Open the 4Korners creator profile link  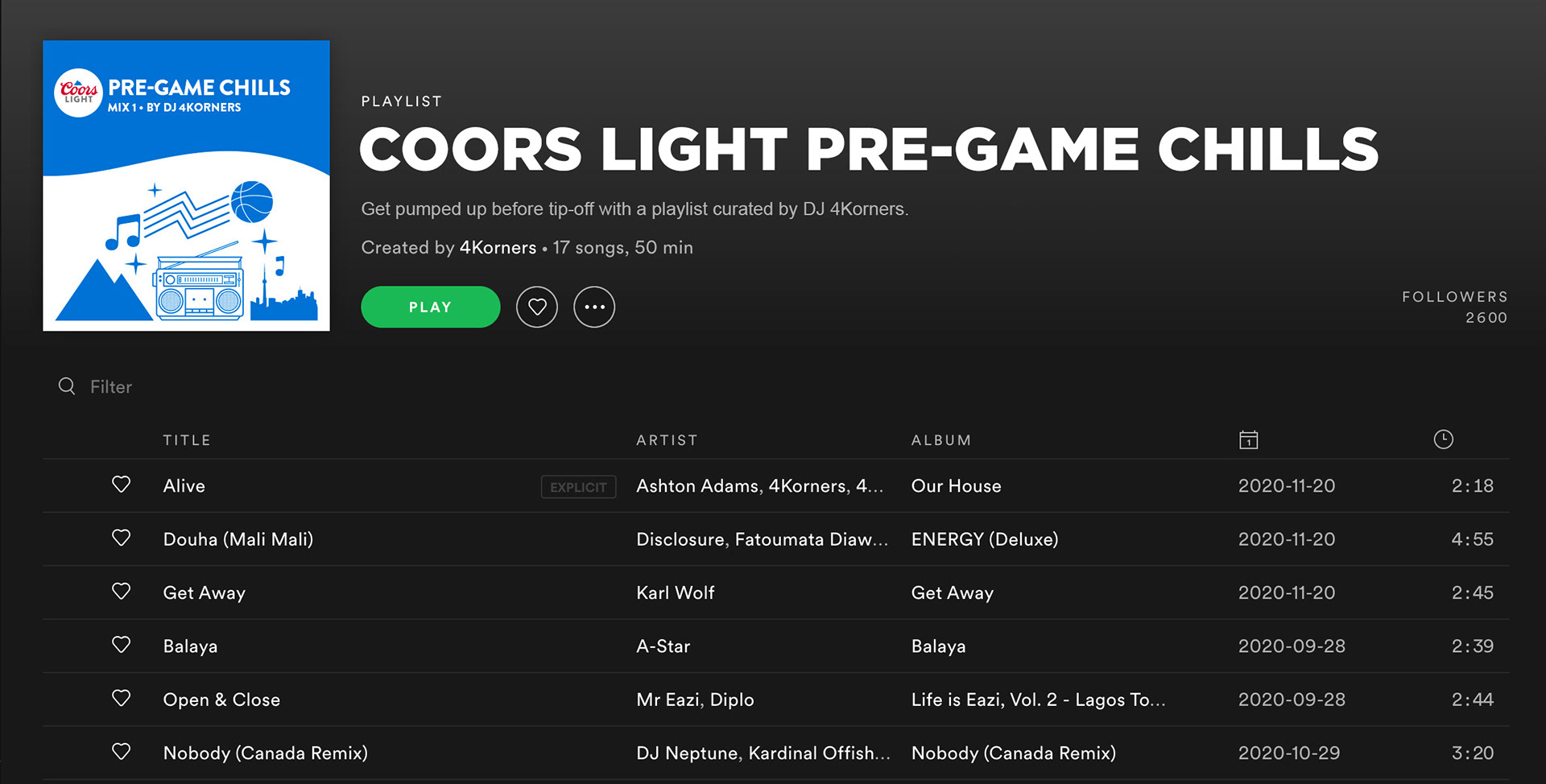(x=498, y=248)
